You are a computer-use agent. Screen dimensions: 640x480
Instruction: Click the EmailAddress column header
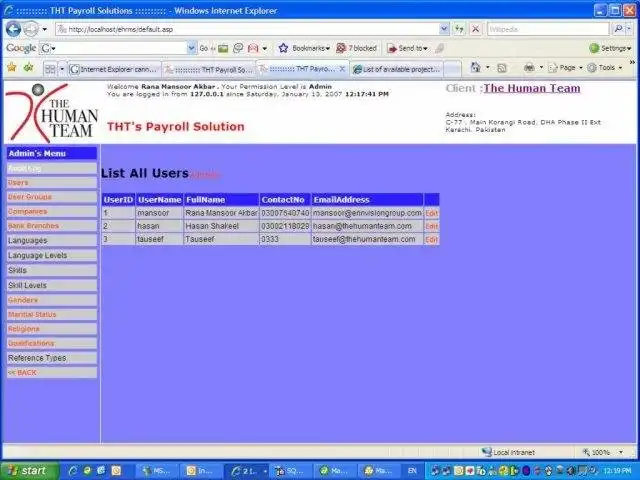(x=367, y=200)
